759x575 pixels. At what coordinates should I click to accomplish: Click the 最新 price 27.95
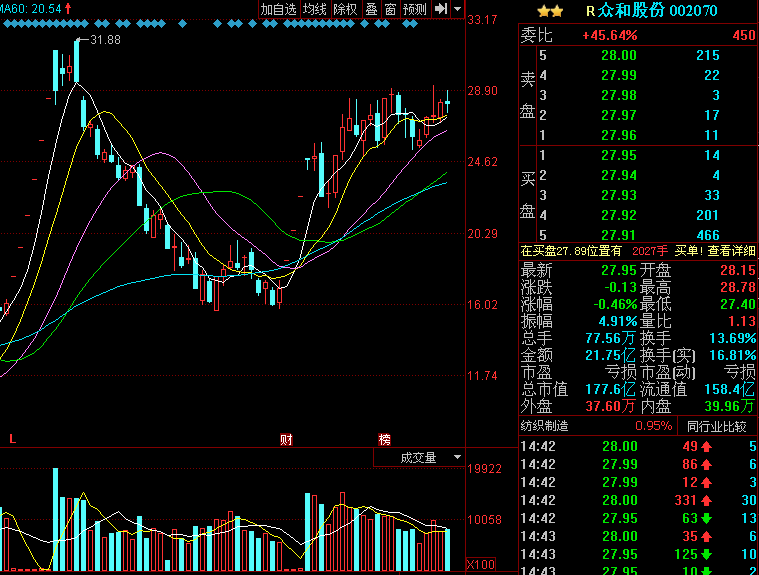click(x=619, y=270)
